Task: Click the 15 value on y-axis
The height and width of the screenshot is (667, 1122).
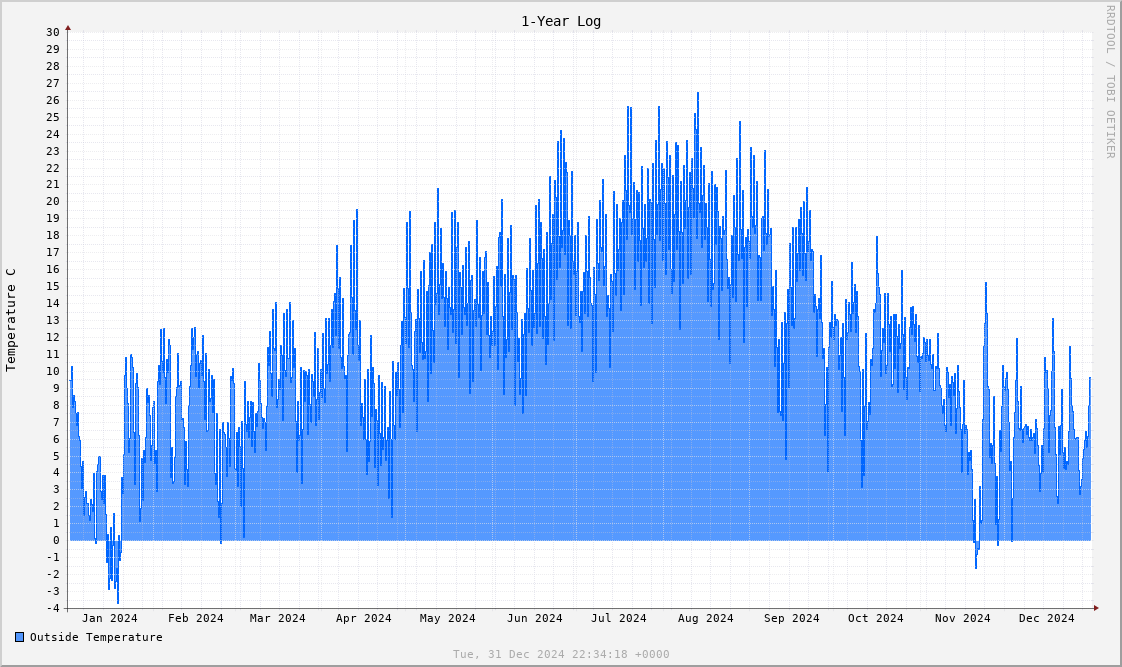Action: pyautogui.click(x=52, y=286)
